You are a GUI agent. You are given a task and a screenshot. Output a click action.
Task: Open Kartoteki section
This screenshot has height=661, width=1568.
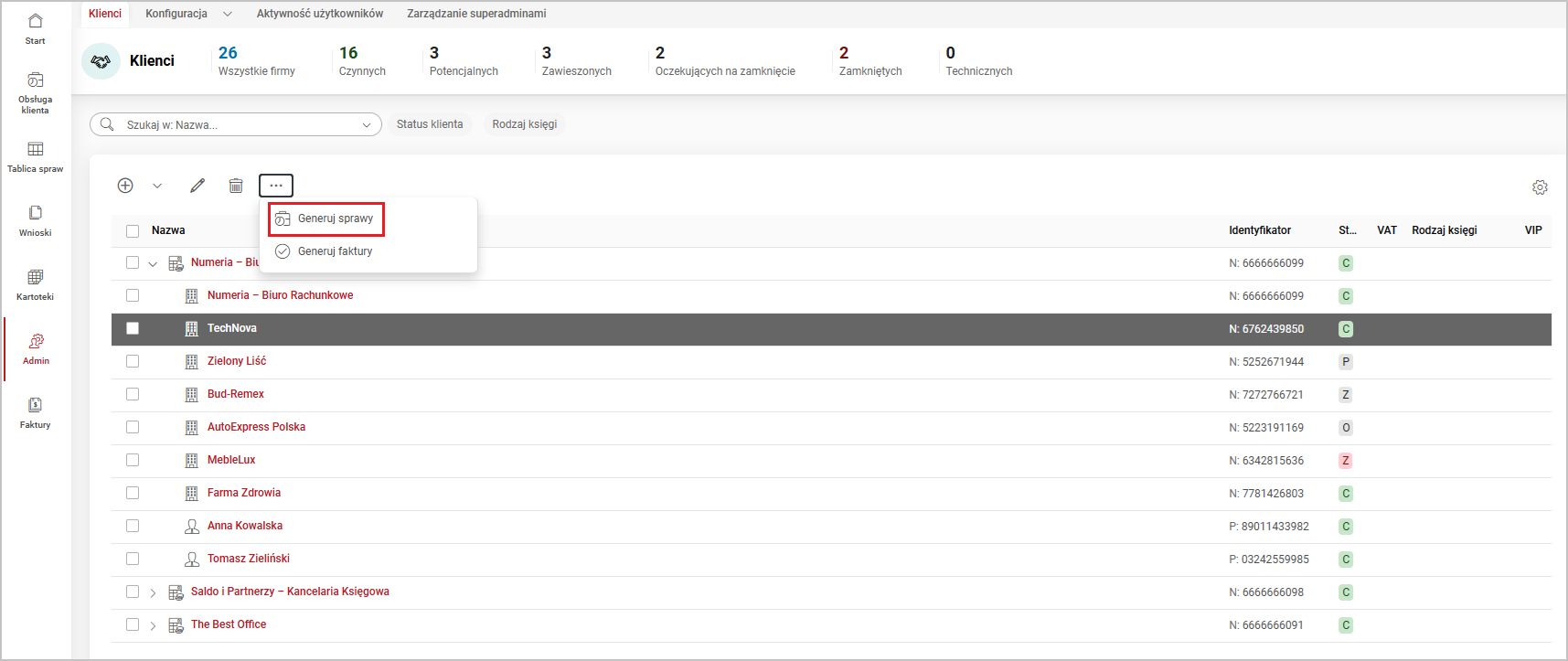pyautogui.click(x=35, y=284)
